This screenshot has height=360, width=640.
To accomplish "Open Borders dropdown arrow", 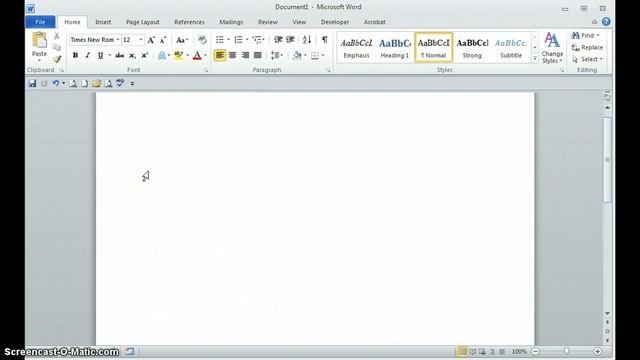I will point(323,55).
